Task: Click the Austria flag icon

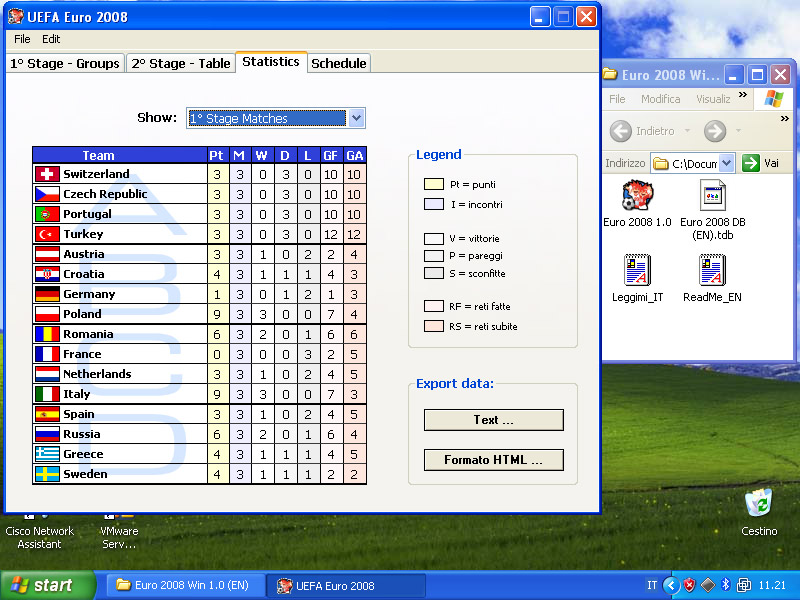Action: pyautogui.click(x=47, y=254)
